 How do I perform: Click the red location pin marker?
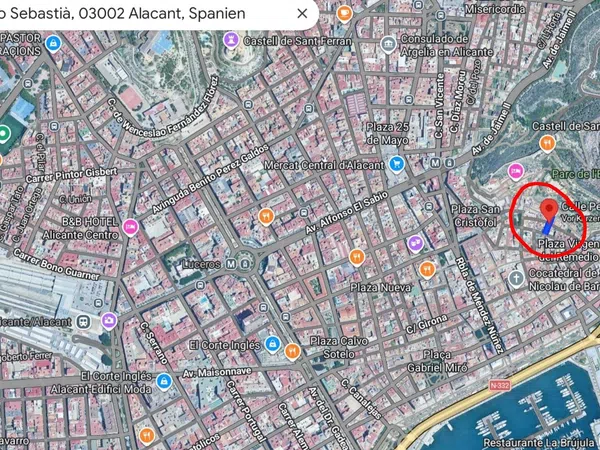pos(549,210)
